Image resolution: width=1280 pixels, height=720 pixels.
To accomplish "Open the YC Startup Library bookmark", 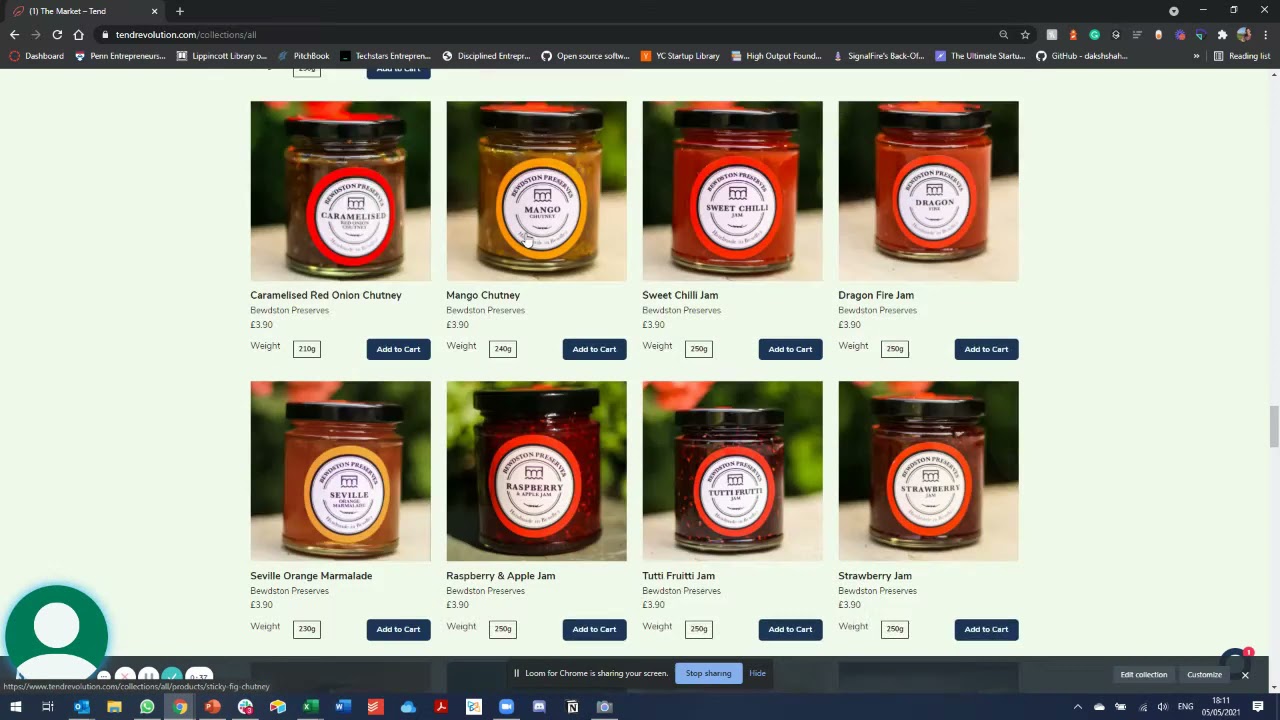I will click(x=680, y=56).
